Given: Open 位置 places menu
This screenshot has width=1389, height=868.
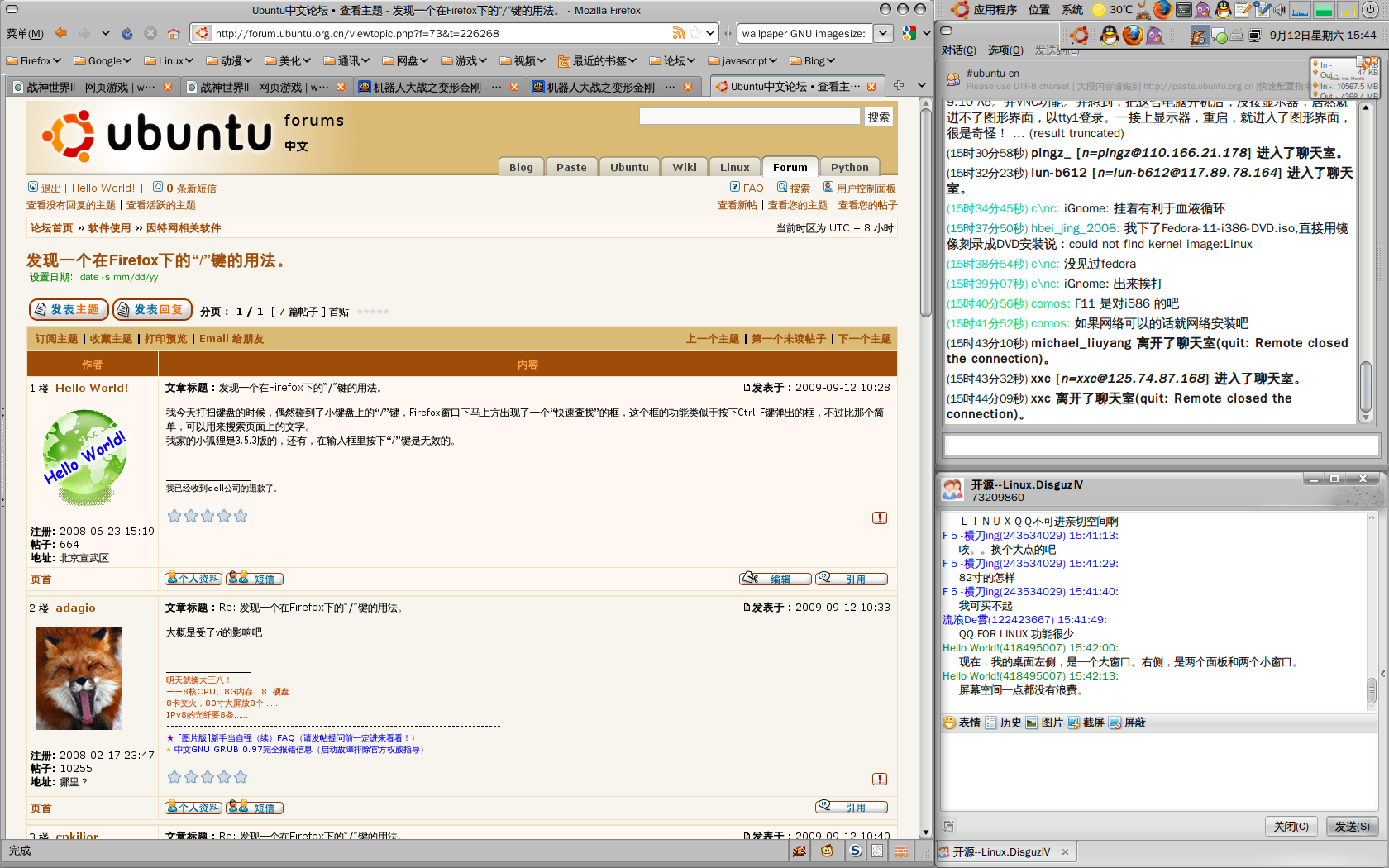Looking at the screenshot, I should [1038, 10].
